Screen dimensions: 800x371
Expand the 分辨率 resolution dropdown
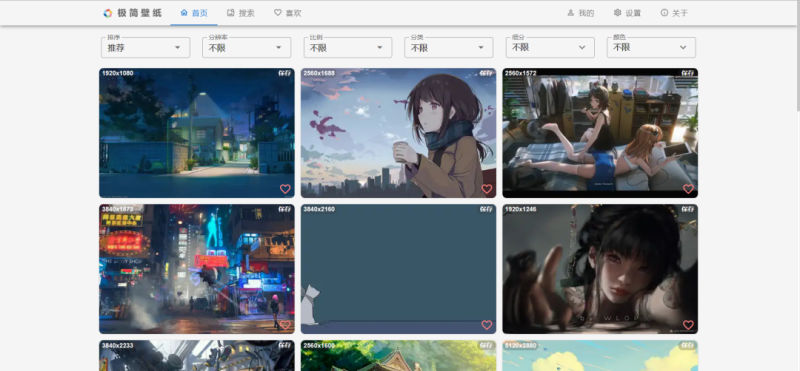point(246,47)
